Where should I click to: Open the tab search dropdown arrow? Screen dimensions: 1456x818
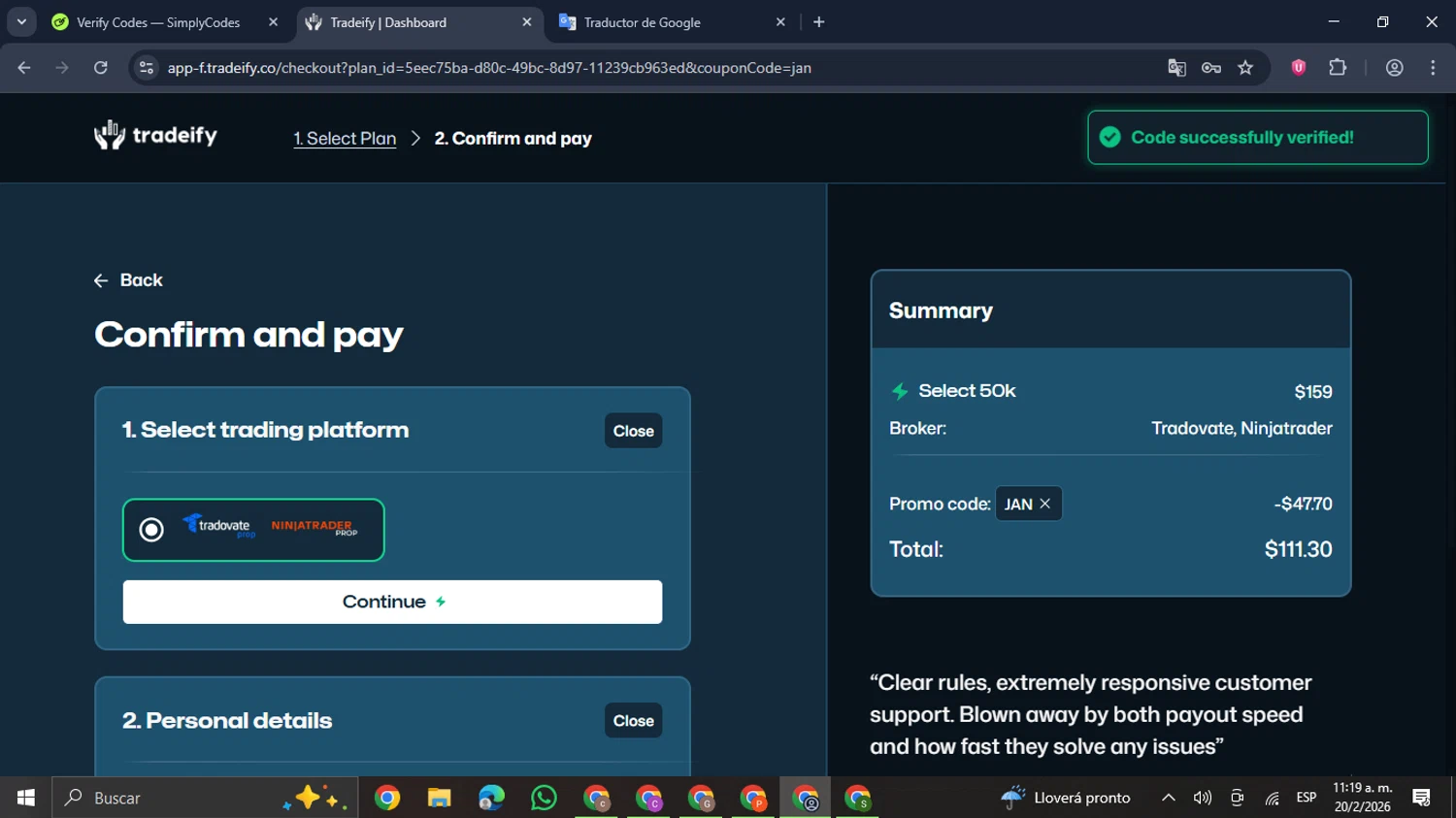coord(21,22)
